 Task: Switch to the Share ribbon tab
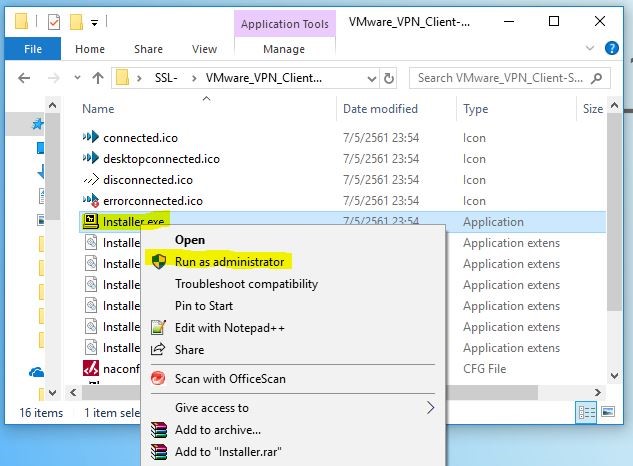pyautogui.click(x=148, y=49)
